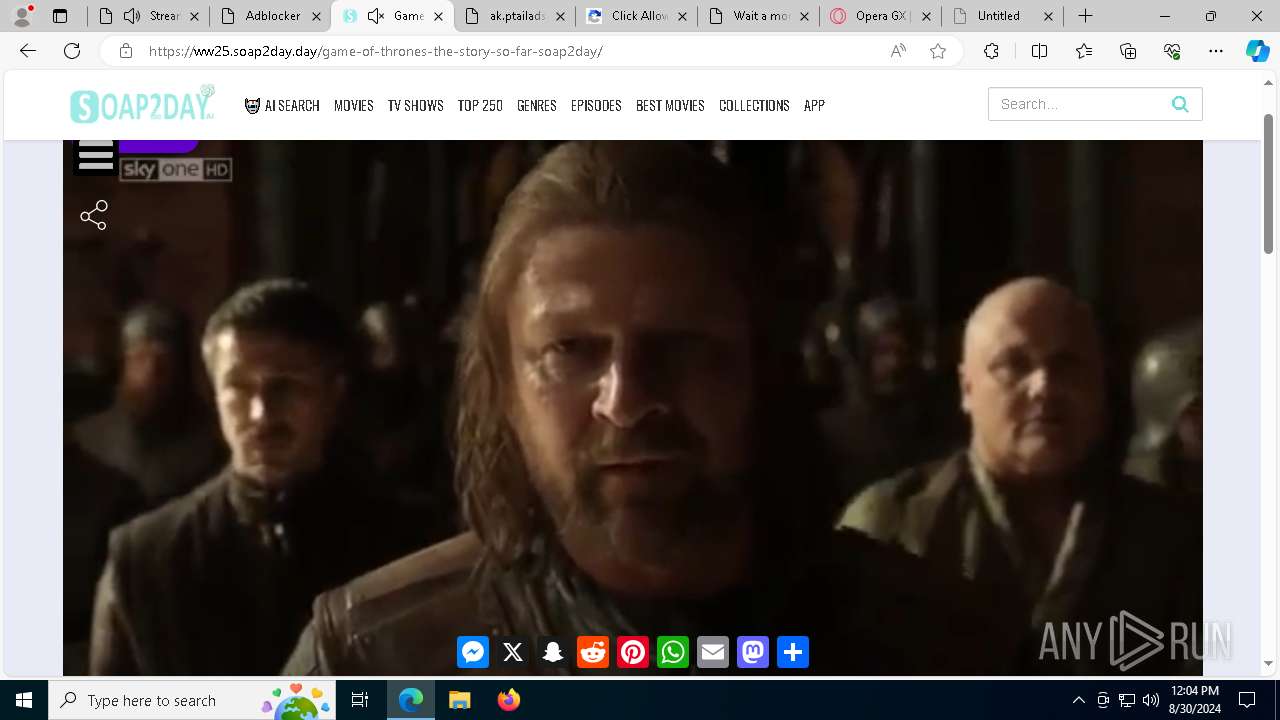Open the video player hamburger menu
The image size is (1280, 720).
click(x=95, y=157)
